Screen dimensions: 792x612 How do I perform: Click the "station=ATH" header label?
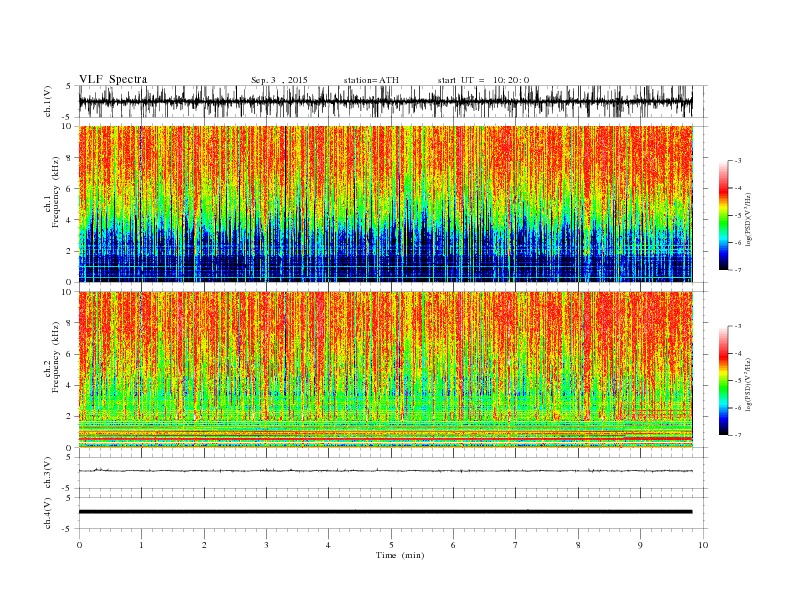click(x=371, y=80)
